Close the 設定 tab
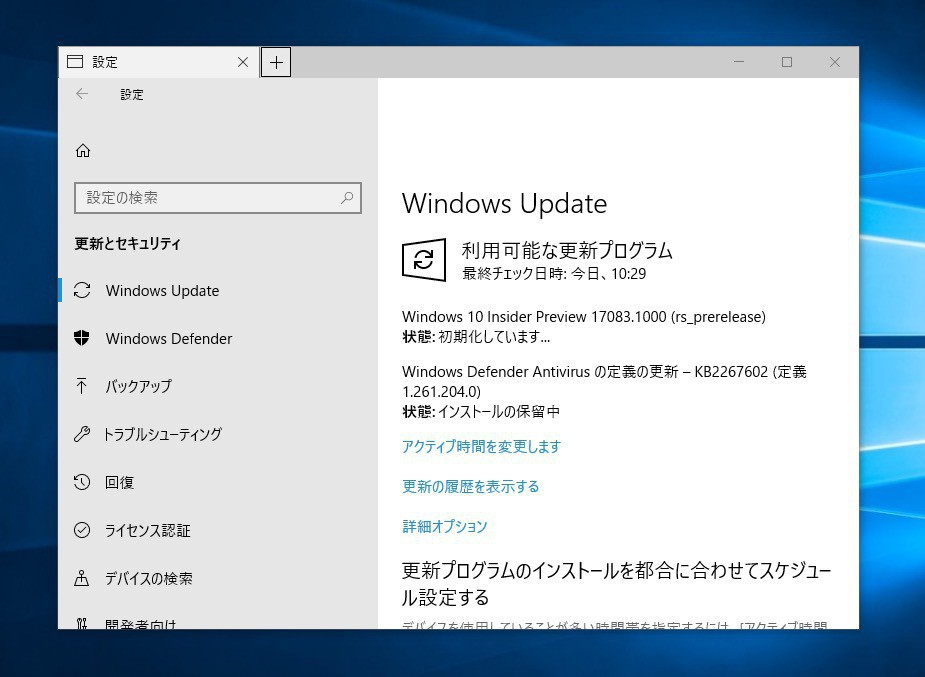The width and height of the screenshot is (925, 677). pyautogui.click(x=243, y=62)
